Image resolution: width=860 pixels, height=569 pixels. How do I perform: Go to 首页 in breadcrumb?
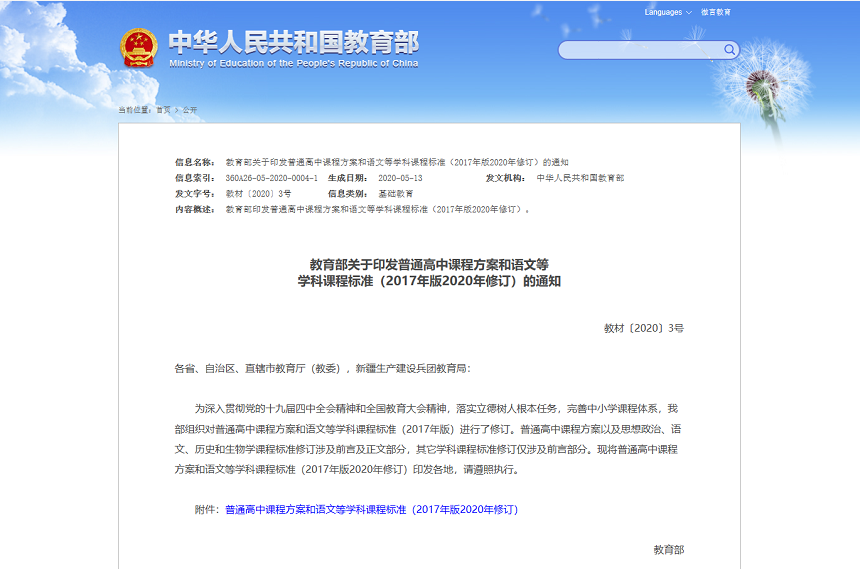(x=163, y=110)
